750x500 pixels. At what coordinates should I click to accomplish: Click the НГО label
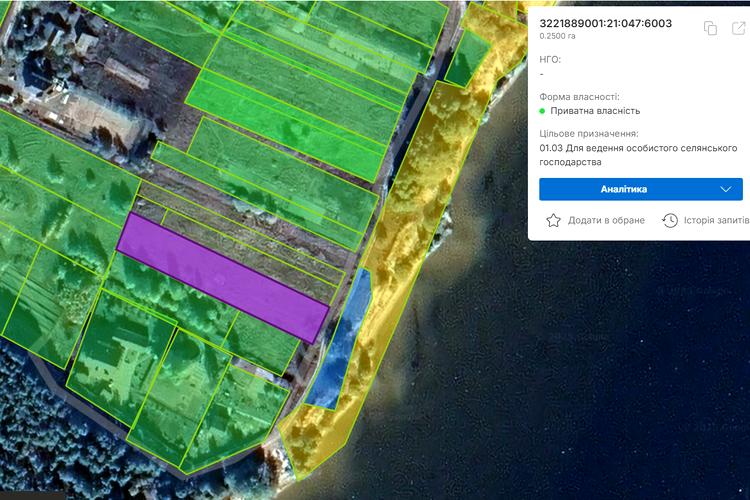pos(550,59)
